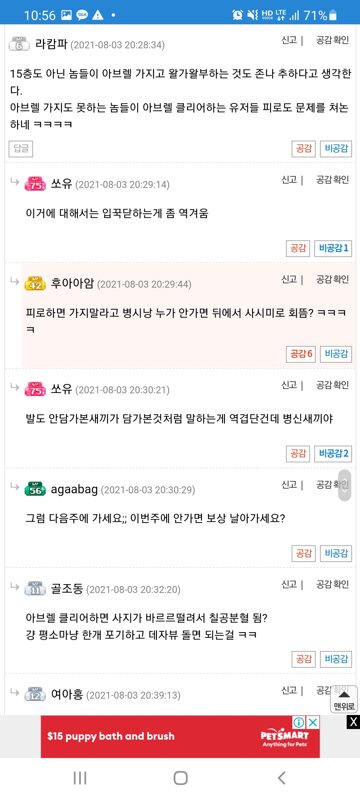Tap 공감 on 골조동's comment
Screen dimensions: 360x800
[x=303, y=659]
